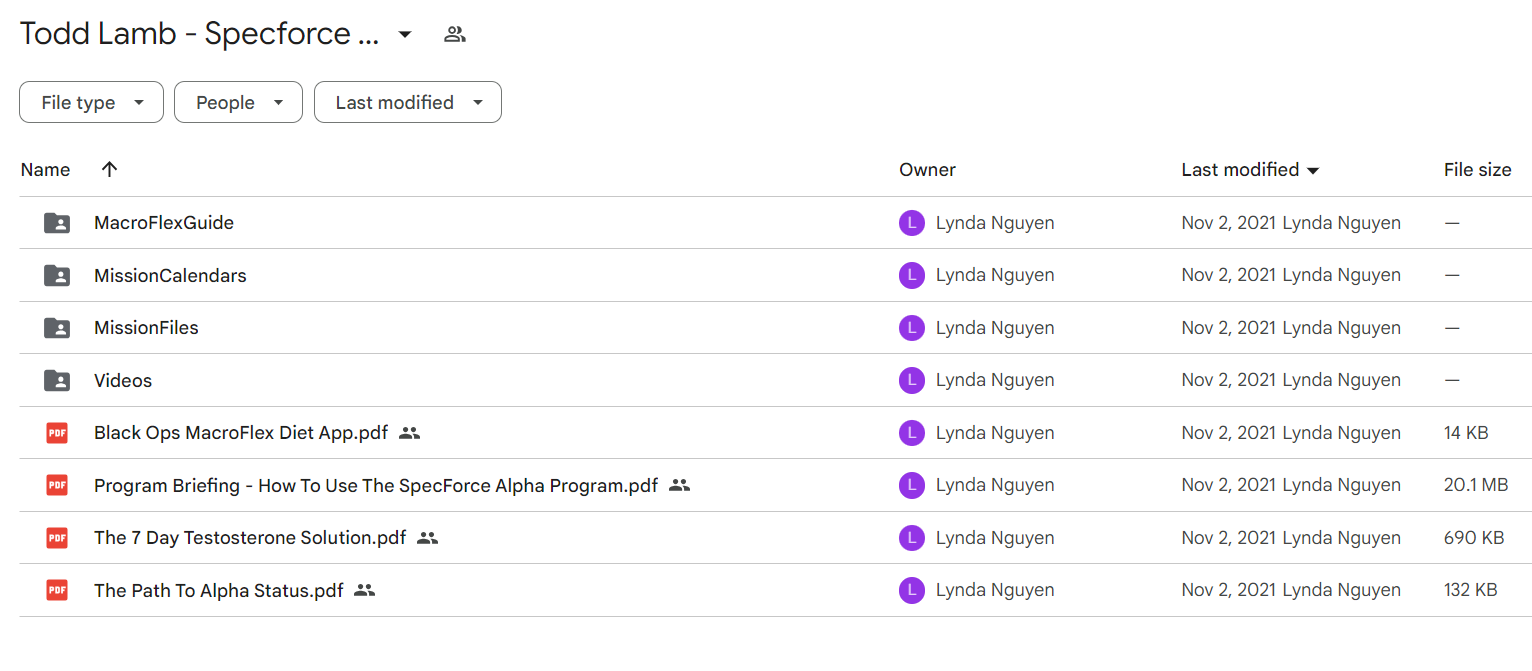This screenshot has height=671, width=1532.
Task: Select the MissionCalendars folder name
Action: tap(170, 275)
